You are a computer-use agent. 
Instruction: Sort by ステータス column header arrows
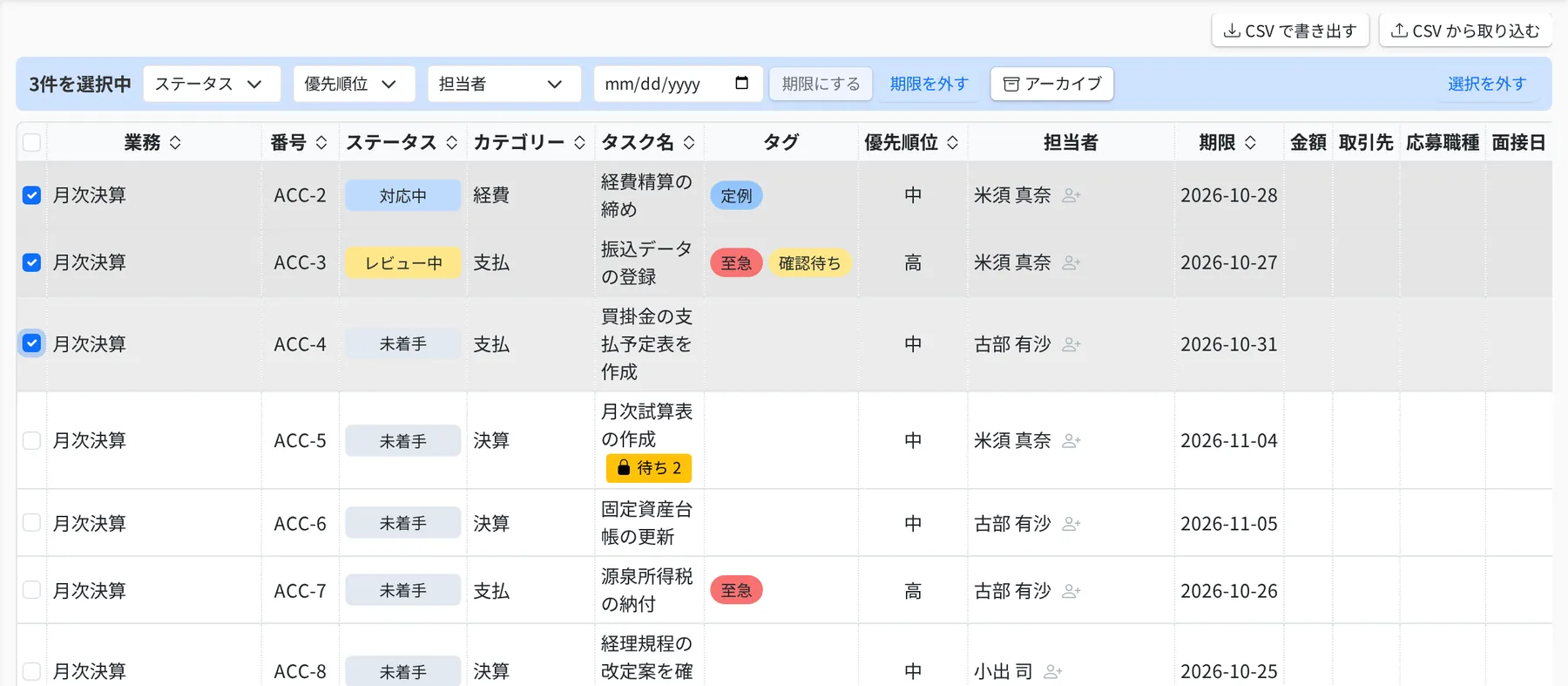click(x=451, y=142)
